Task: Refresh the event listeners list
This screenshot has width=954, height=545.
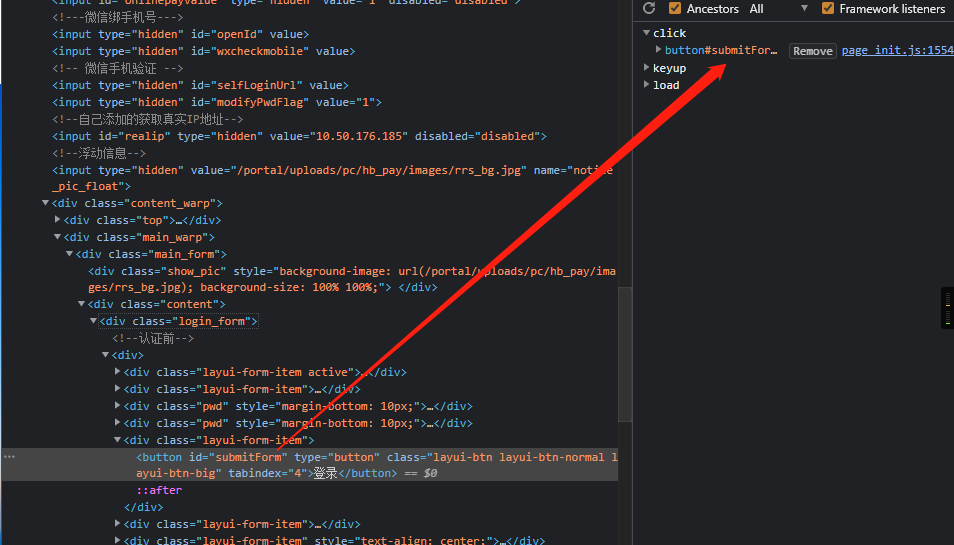Action: point(649,9)
